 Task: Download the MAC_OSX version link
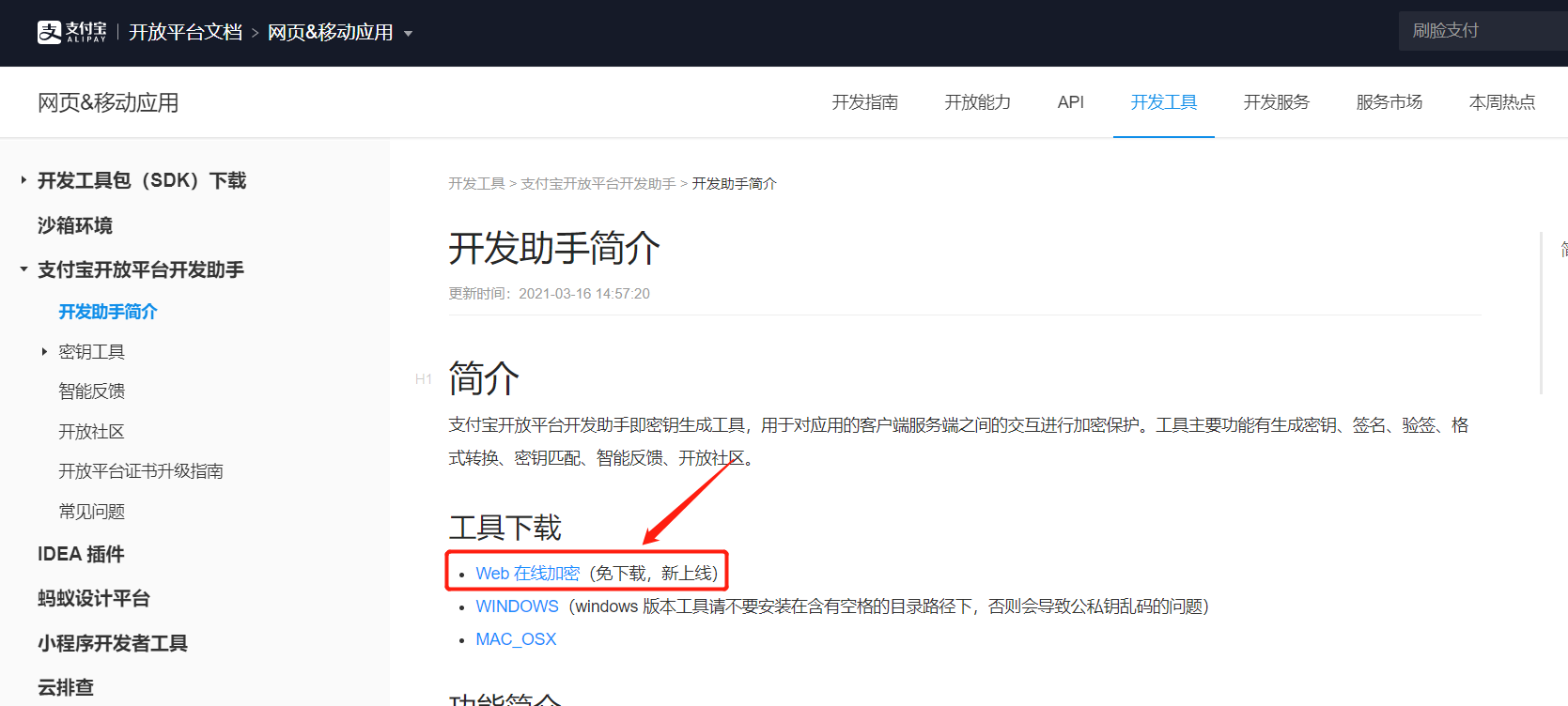(516, 639)
